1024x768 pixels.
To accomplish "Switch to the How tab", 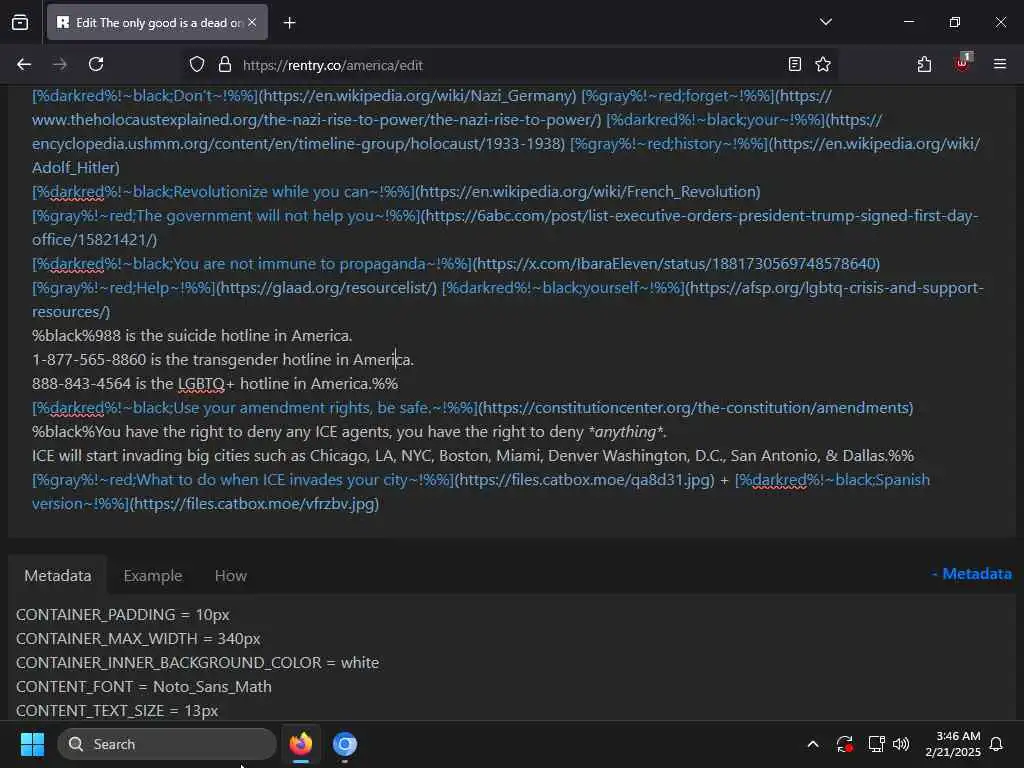I will (x=231, y=575).
